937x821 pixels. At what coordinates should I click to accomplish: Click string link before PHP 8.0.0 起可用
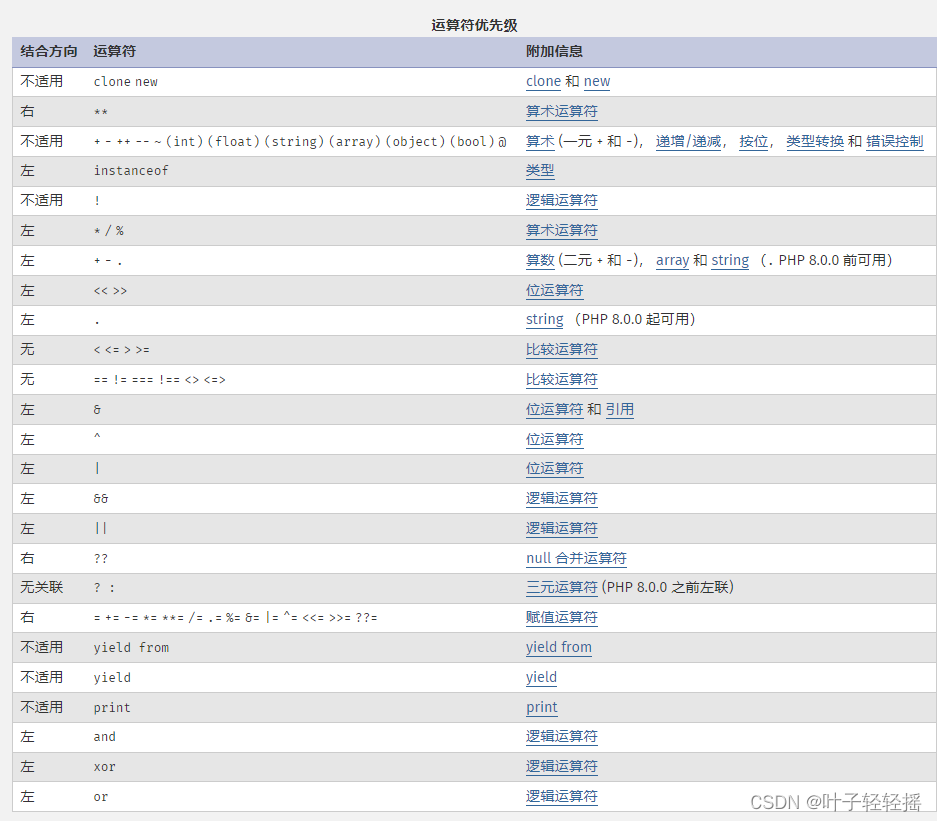544,320
